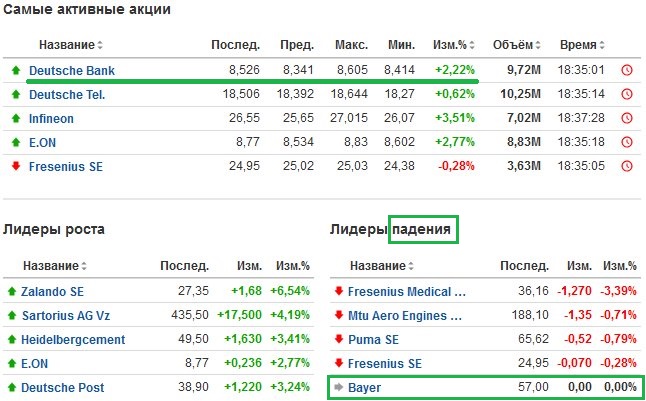Click the clock icon in the Infineon row
Screen dimensions: 646x401
coord(627,118)
